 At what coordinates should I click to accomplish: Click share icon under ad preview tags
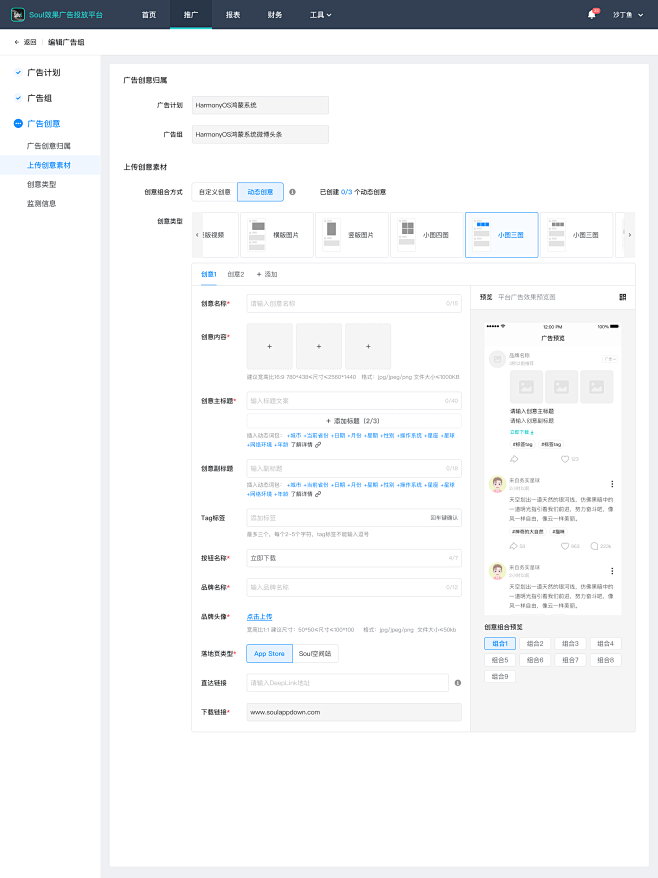coord(514,459)
